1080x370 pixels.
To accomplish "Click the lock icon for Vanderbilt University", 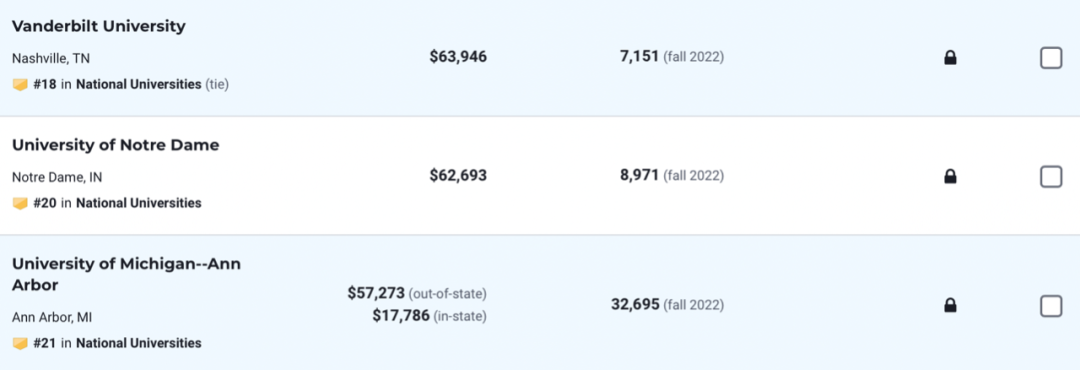I will [x=951, y=59].
